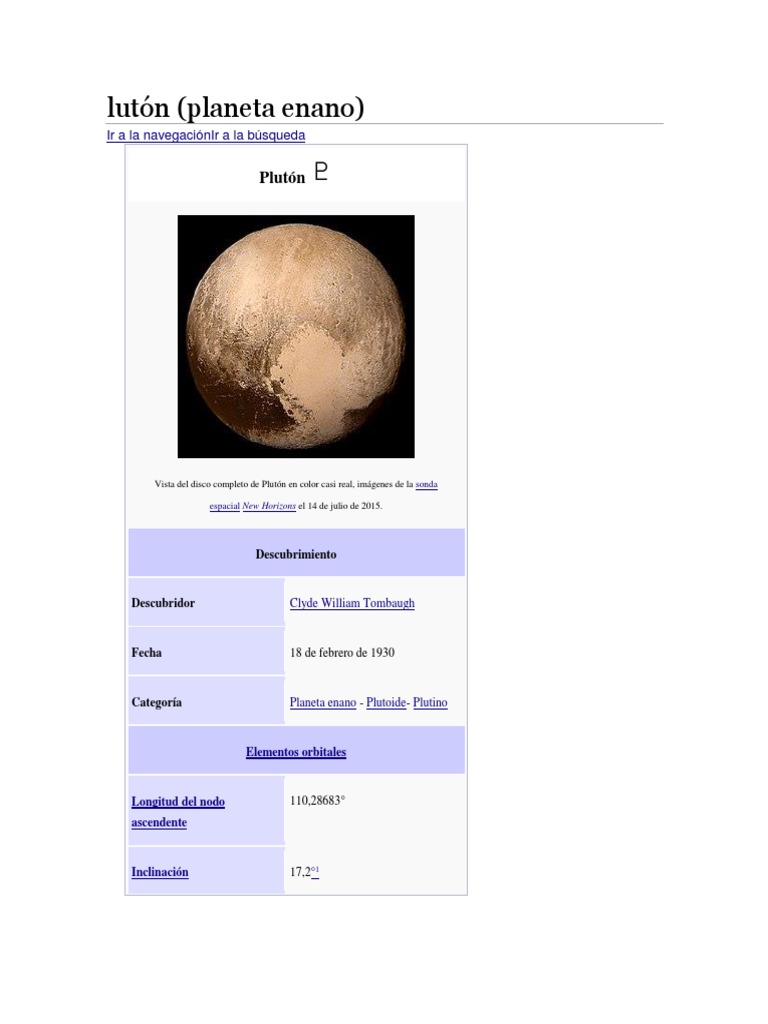Click the 'Ir a la navegación' link

coord(159,135)
